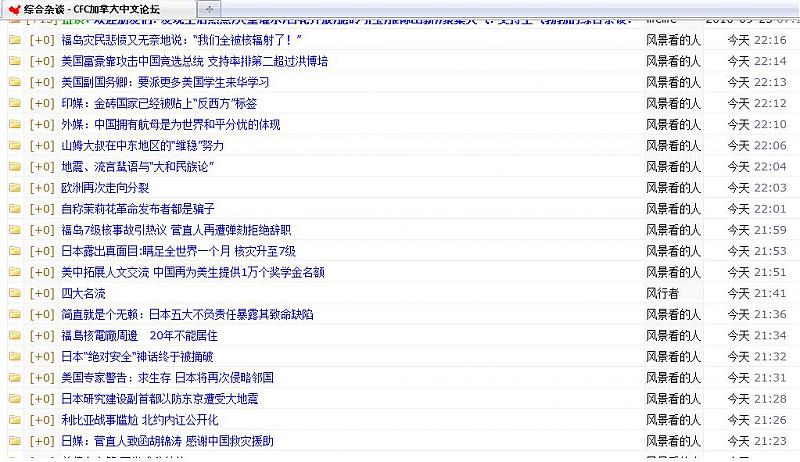Image resolution: width=800 pixels, height=462 pixels.
Task: Click folder icon next to 四大名流 thread
Action: [x=15, y=293]
